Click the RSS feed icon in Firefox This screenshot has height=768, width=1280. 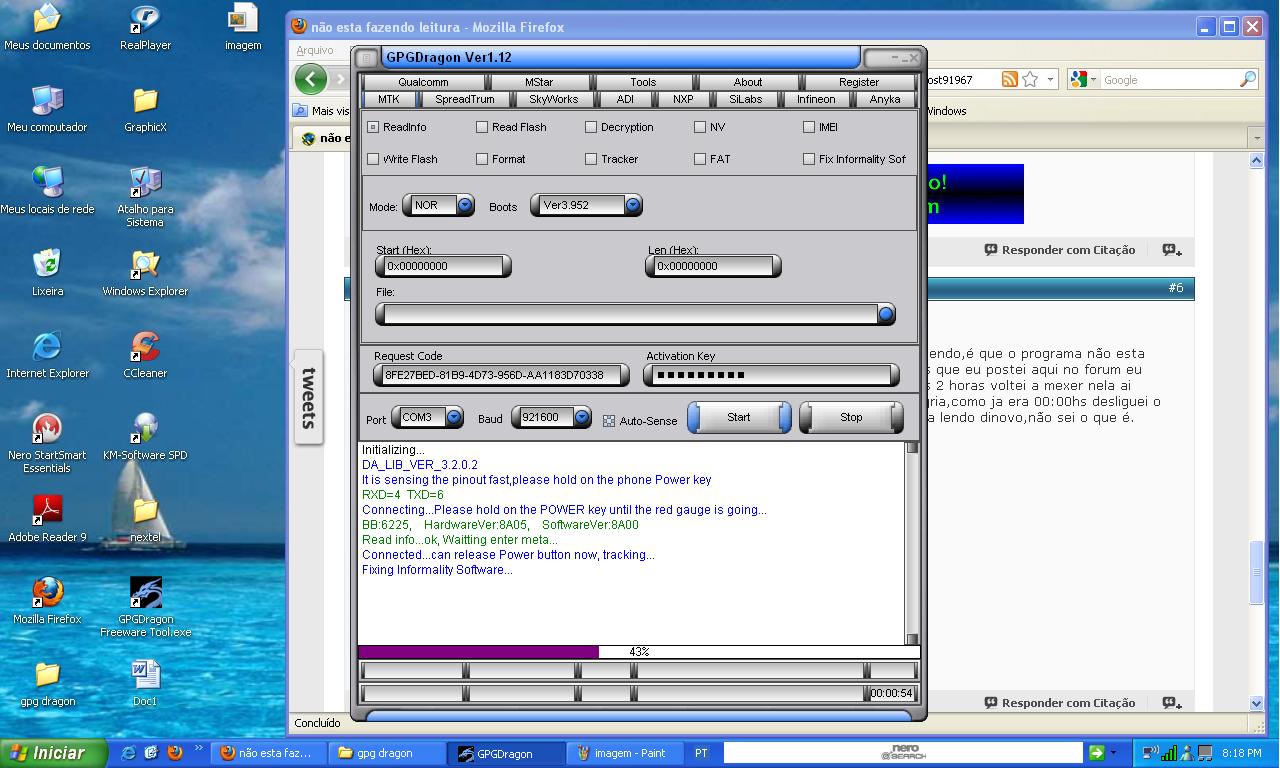(x=1010, y=79)
